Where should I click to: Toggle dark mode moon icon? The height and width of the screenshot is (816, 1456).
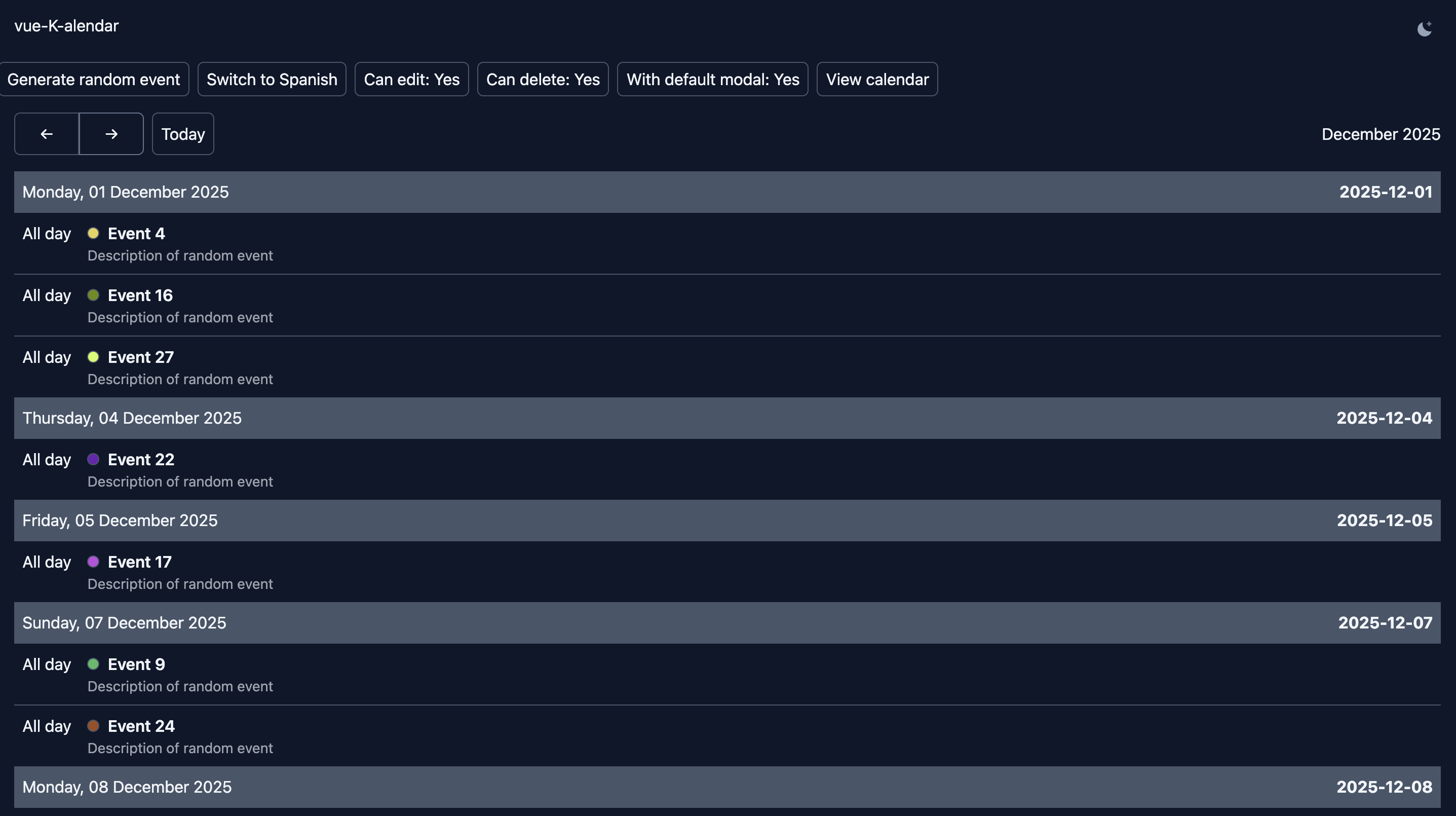[x=1425, y=28]
